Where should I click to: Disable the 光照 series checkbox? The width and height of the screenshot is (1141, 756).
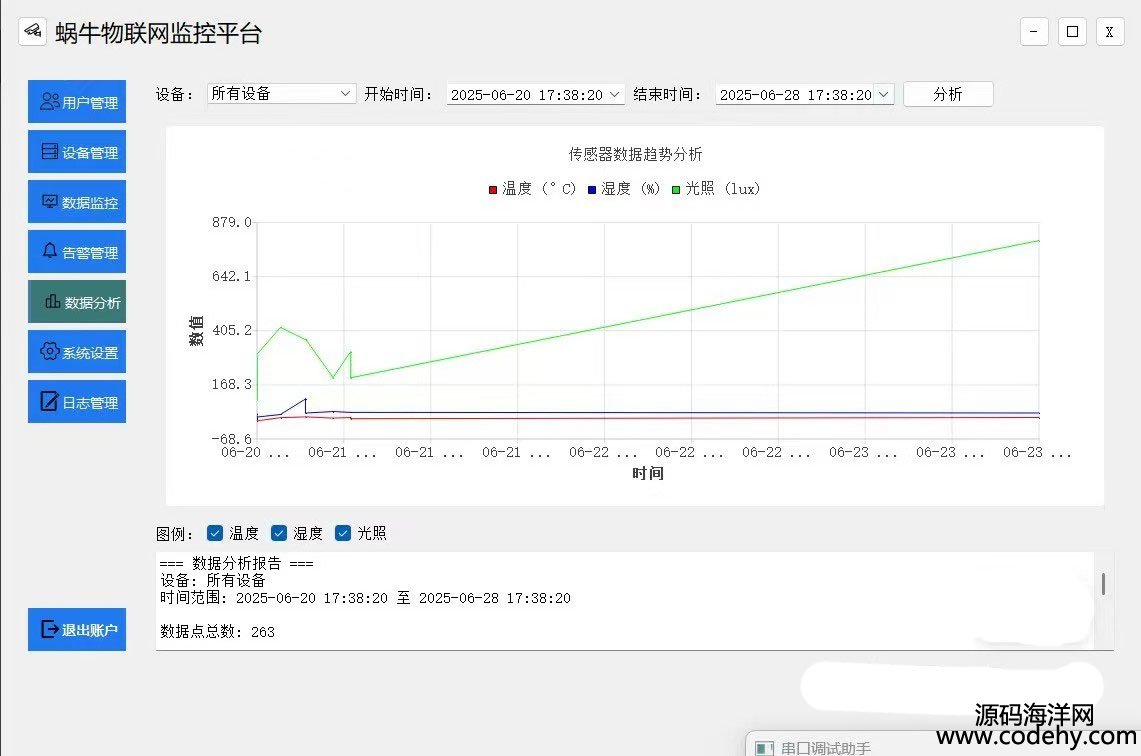click(343, 533)
